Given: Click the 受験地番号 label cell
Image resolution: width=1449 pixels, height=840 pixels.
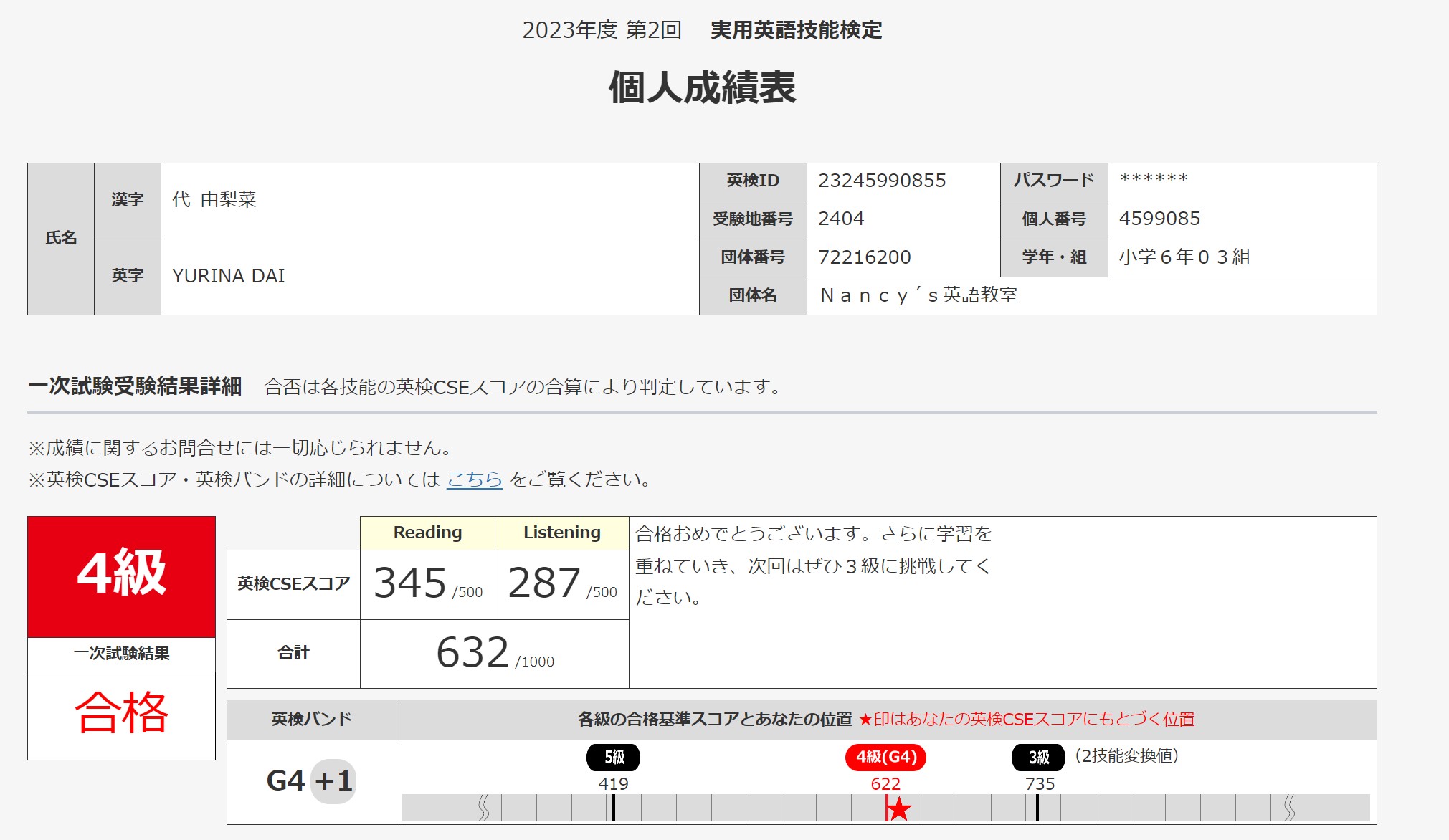Looking at the screenshot, I should pyautogui.click(x=753, y=219).
